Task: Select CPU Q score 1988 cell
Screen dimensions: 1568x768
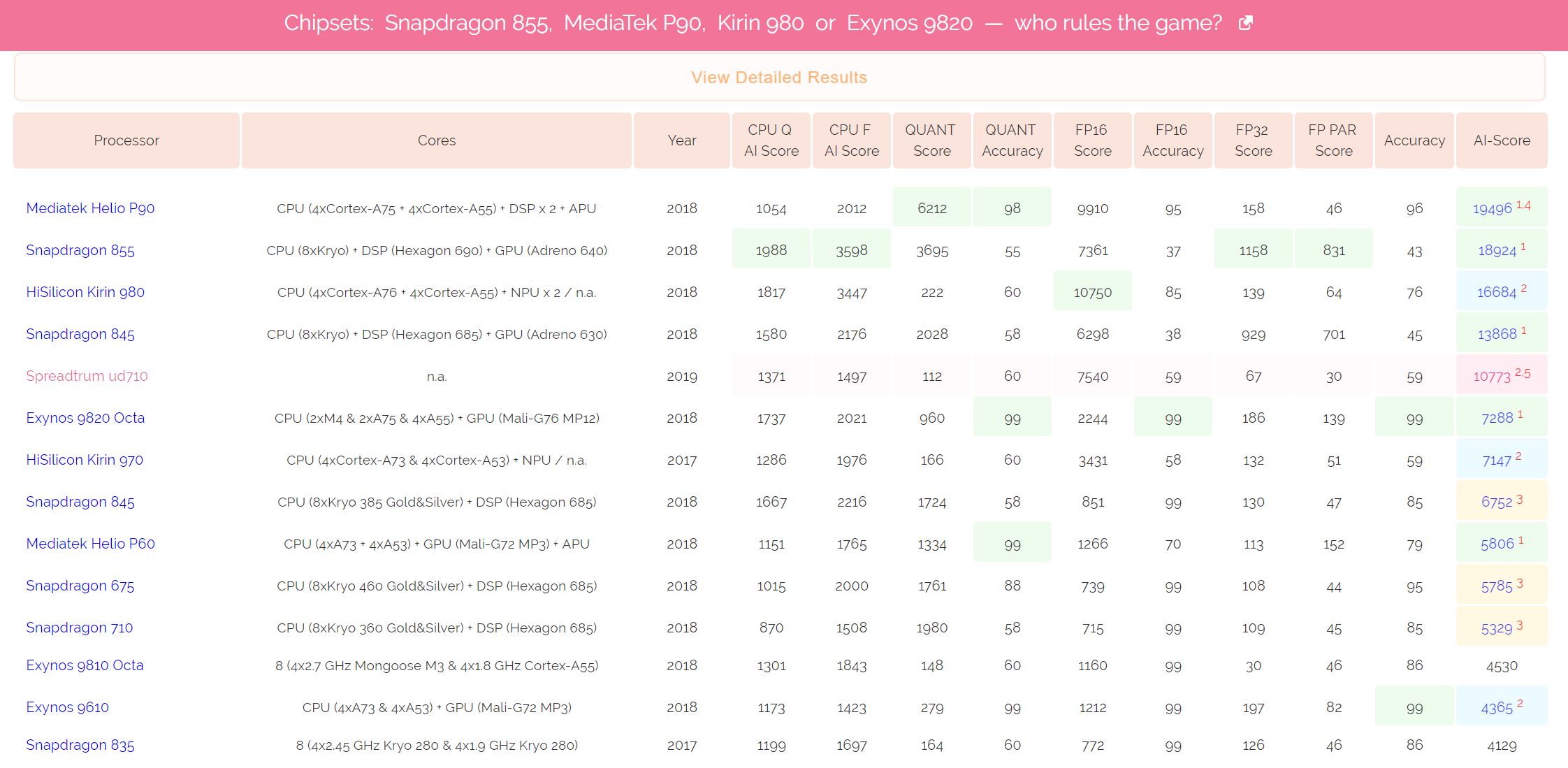Action: [771, 249]
